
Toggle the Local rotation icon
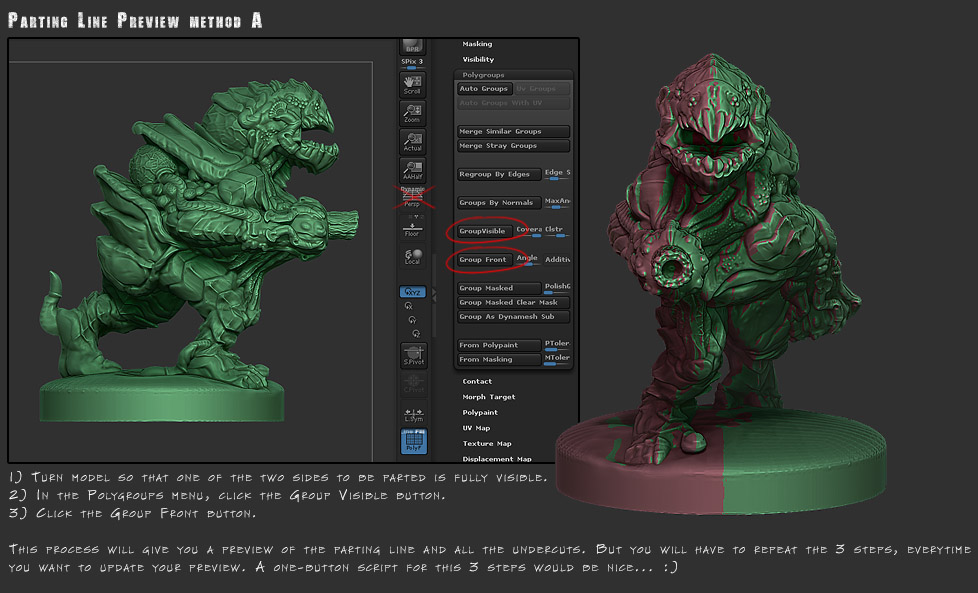coord(412,256)
